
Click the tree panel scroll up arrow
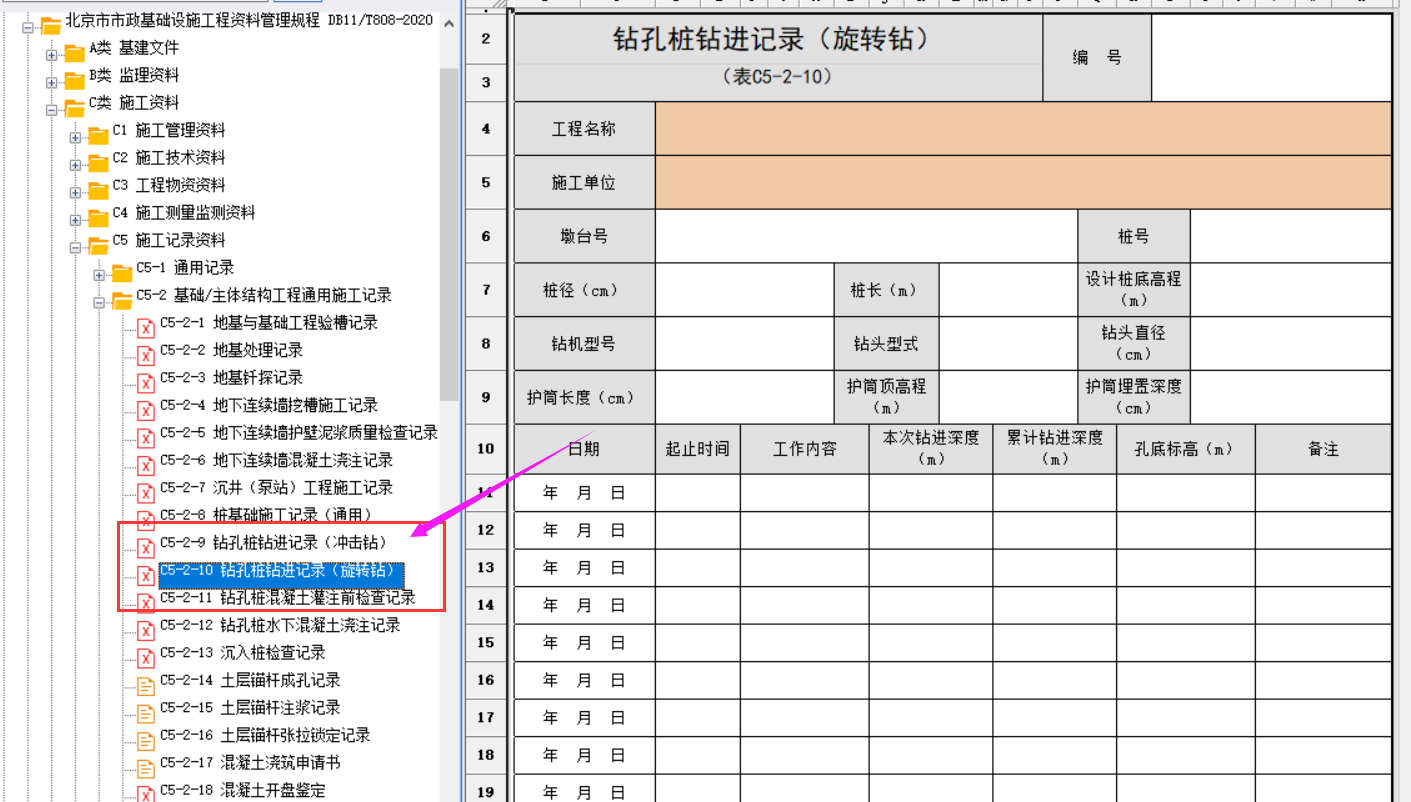(x=449, y=24)
